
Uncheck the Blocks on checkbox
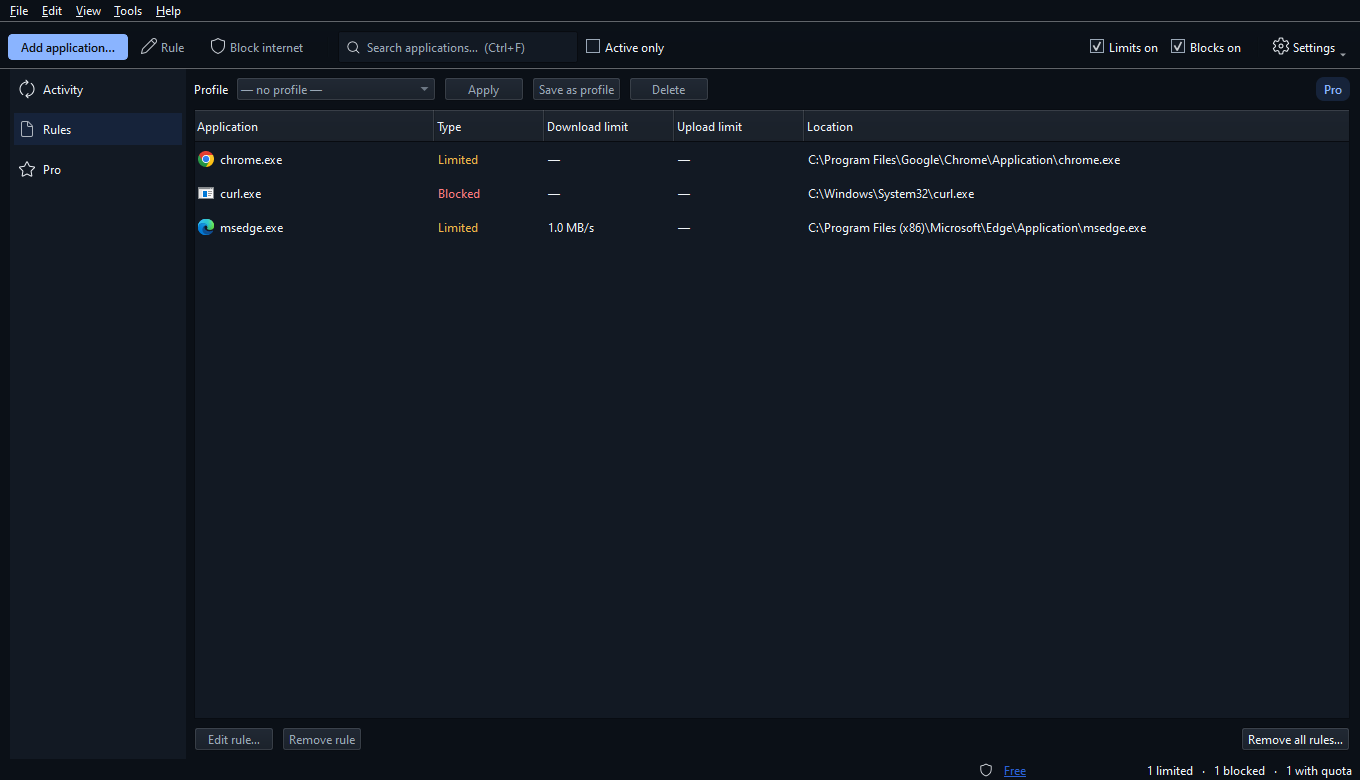coord(1178,46)
